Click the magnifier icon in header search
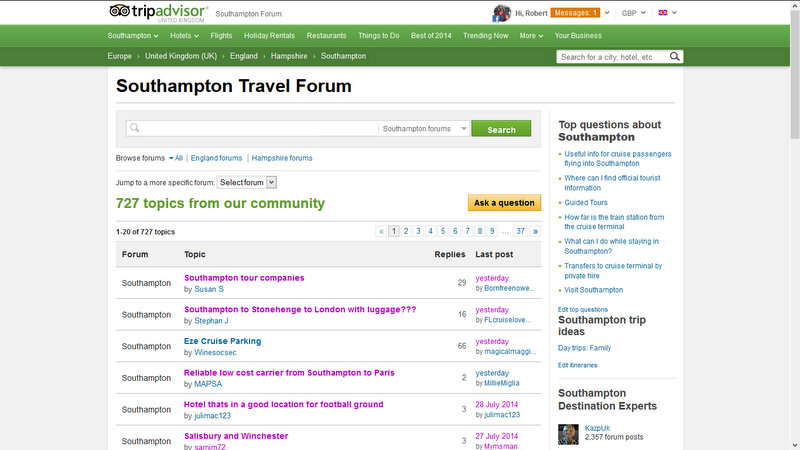 [x=674, y=57]
